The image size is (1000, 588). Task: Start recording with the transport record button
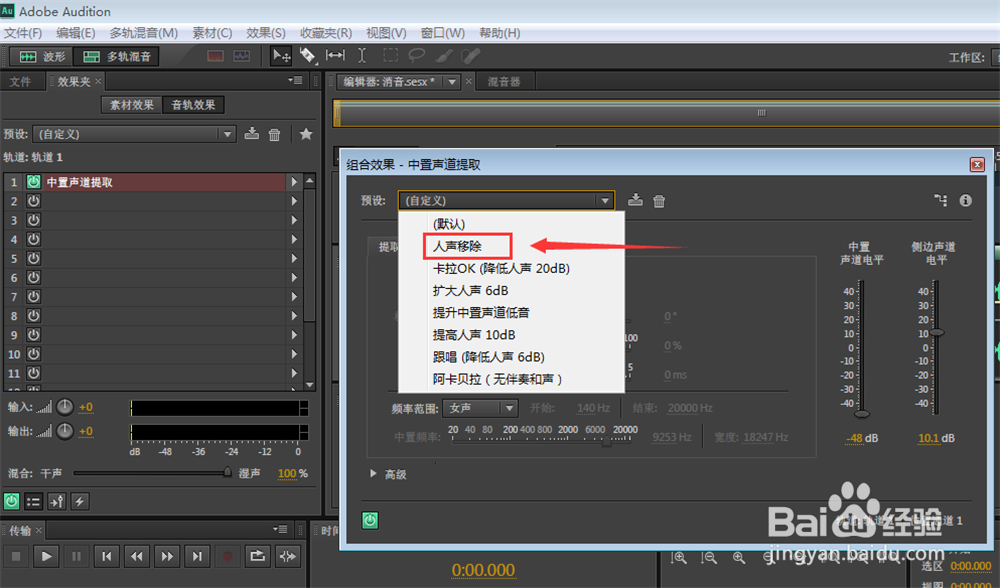[x=227, y=556]
